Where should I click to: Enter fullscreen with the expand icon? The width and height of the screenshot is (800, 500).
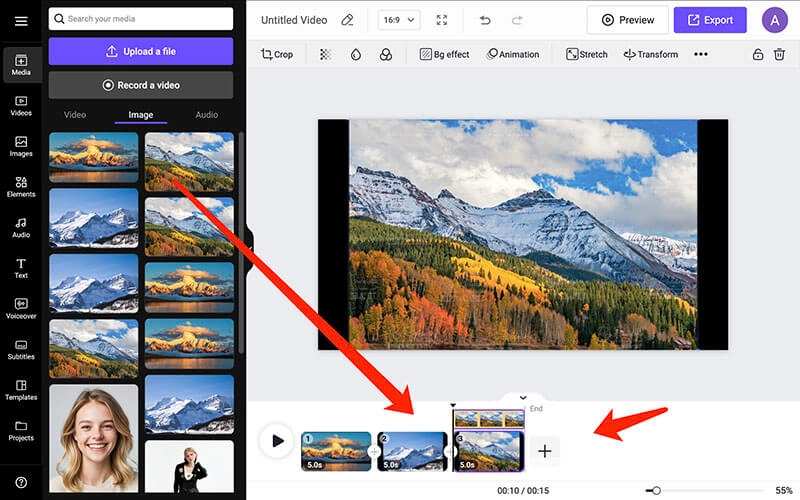442,20
